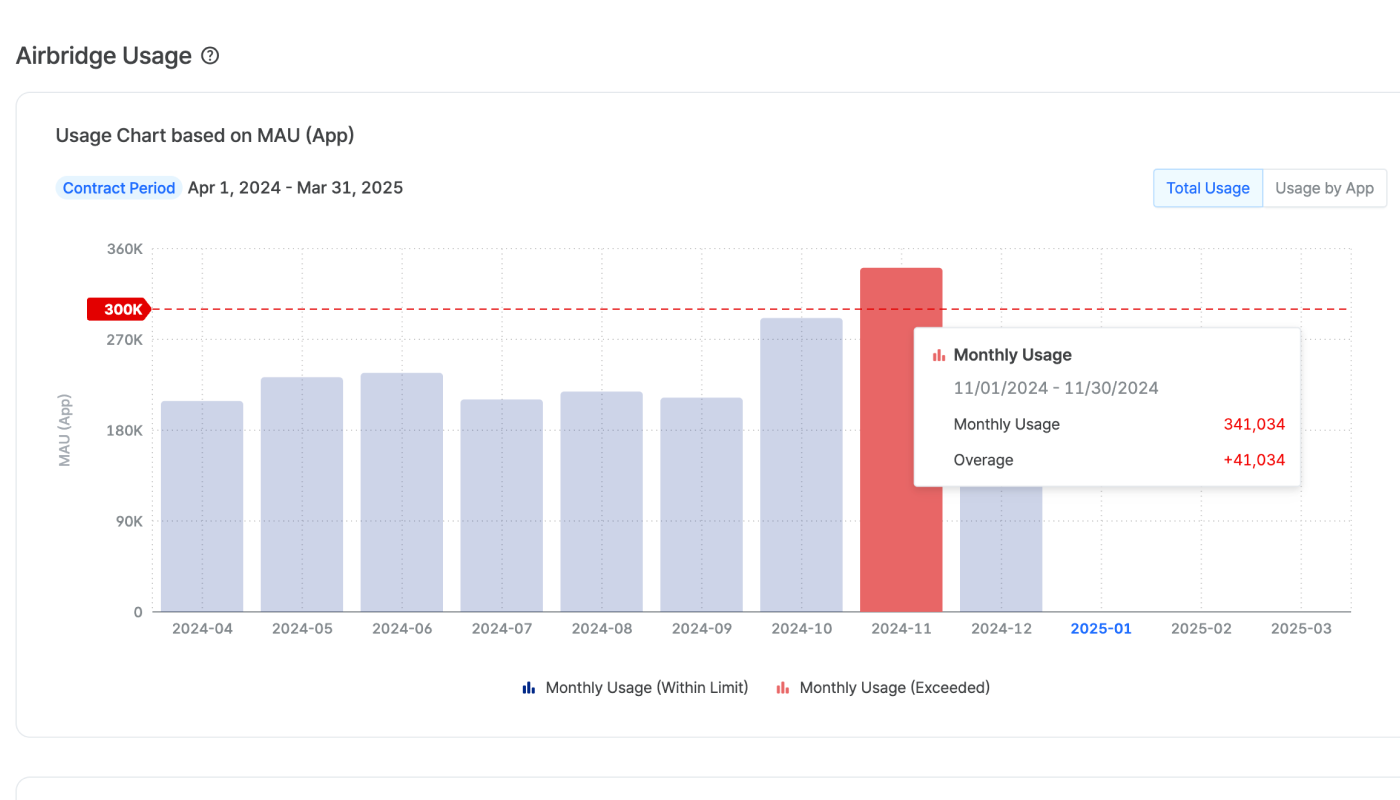This screenshot has width=1400, height=800.
Task: Click the 2025-01 axis label
Action: 1101,629
